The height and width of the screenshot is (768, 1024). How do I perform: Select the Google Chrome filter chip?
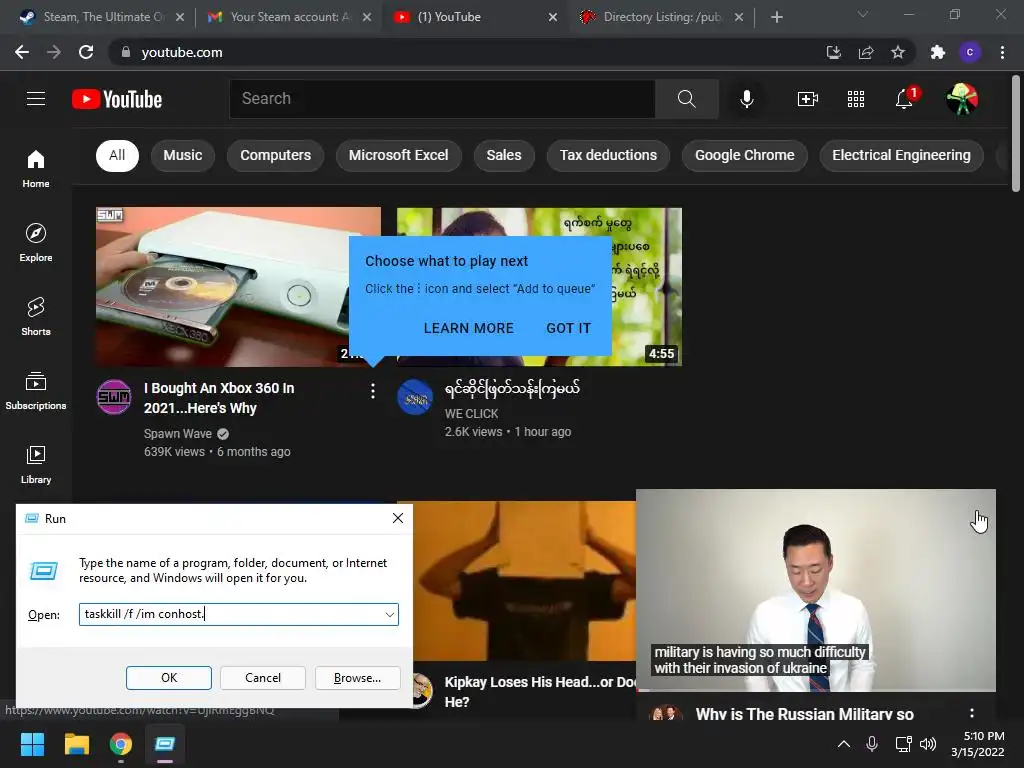pos(744,155)
